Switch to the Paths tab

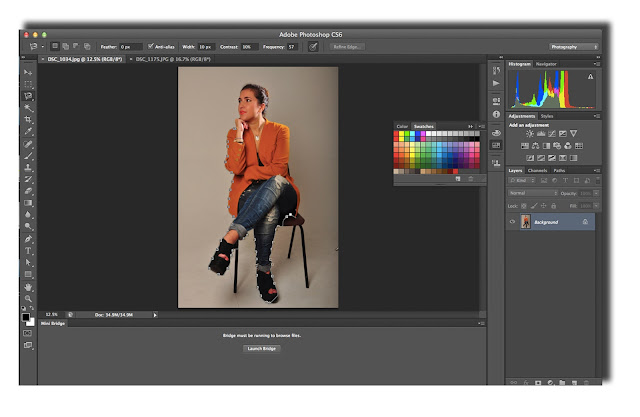point(559,171)
